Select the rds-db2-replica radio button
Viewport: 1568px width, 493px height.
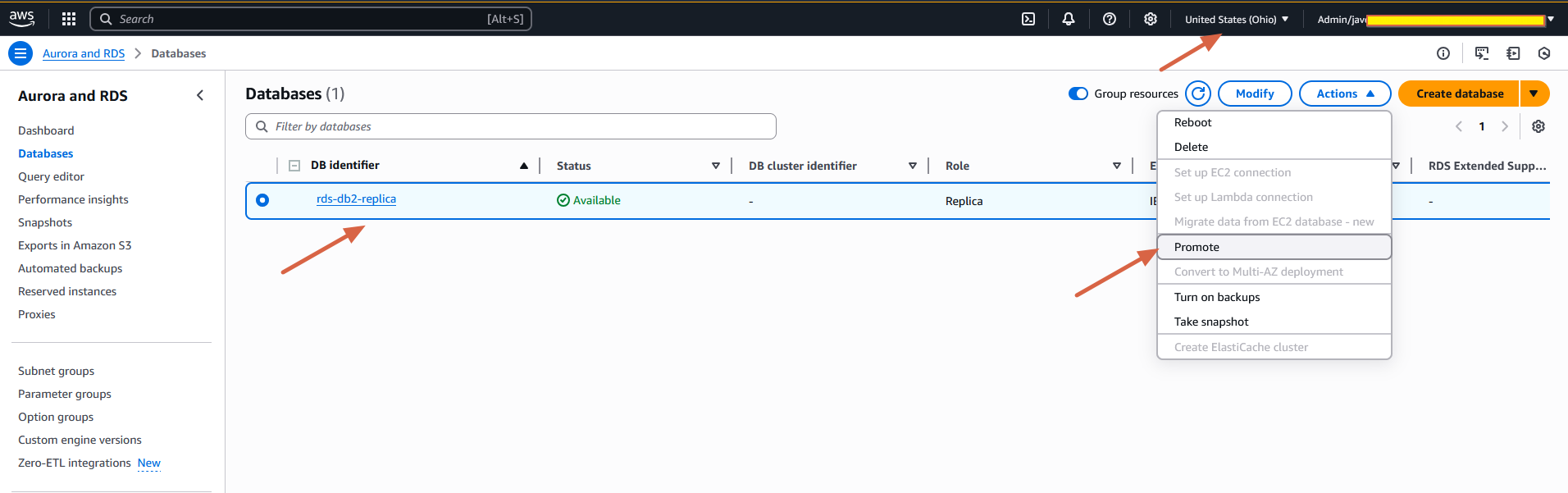tap(262, 200)
